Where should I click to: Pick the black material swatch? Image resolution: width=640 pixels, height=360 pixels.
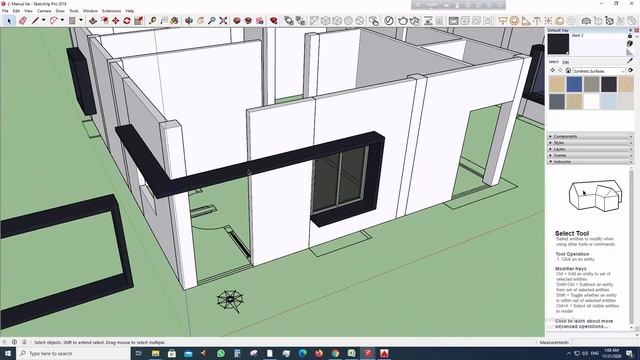tap(609, 84)
